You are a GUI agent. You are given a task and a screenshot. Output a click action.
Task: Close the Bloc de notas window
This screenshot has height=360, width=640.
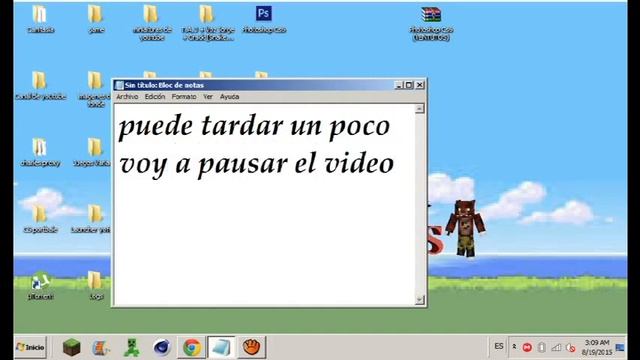coord(420,85)
